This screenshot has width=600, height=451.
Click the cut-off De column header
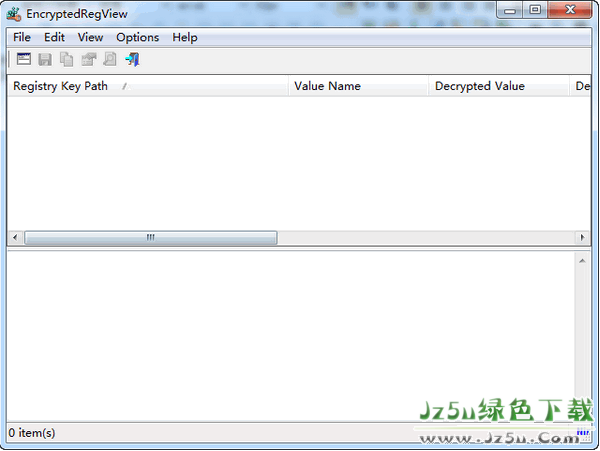click(x=580, y=86)
